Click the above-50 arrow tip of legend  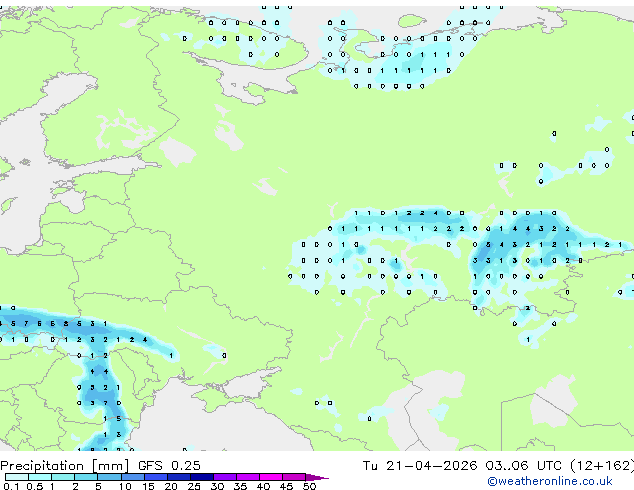[x=317, y=477]
